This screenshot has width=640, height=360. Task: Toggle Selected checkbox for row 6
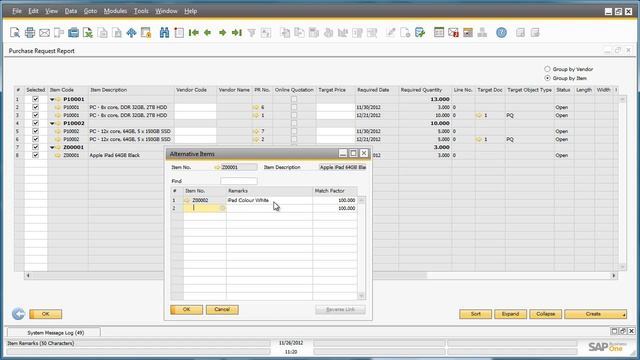(36, 139)
